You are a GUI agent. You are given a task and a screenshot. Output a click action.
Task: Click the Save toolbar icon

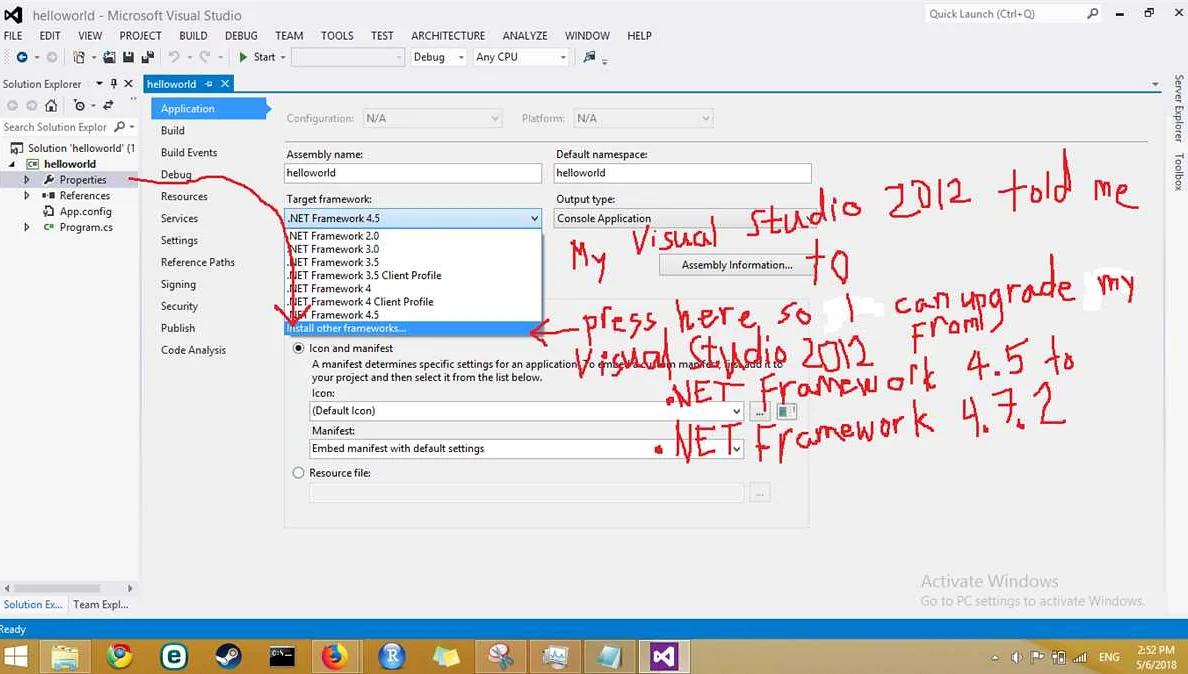(128, 57)
